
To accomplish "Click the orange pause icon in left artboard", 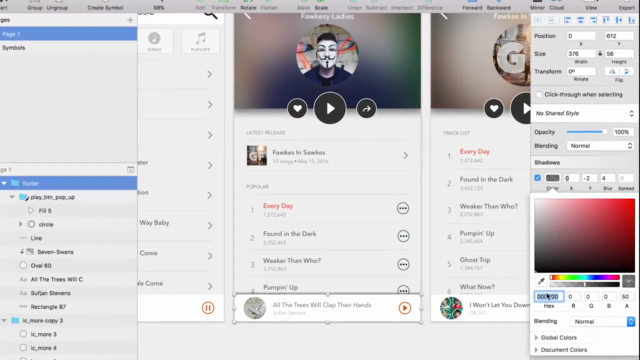I will click(208, 308).
